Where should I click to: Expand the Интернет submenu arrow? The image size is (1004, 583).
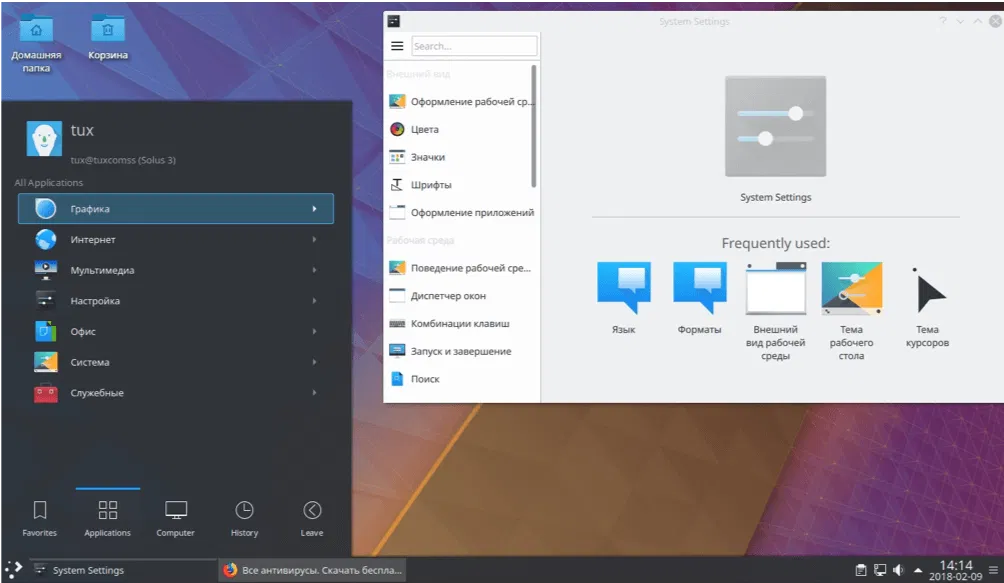(314, 239)
